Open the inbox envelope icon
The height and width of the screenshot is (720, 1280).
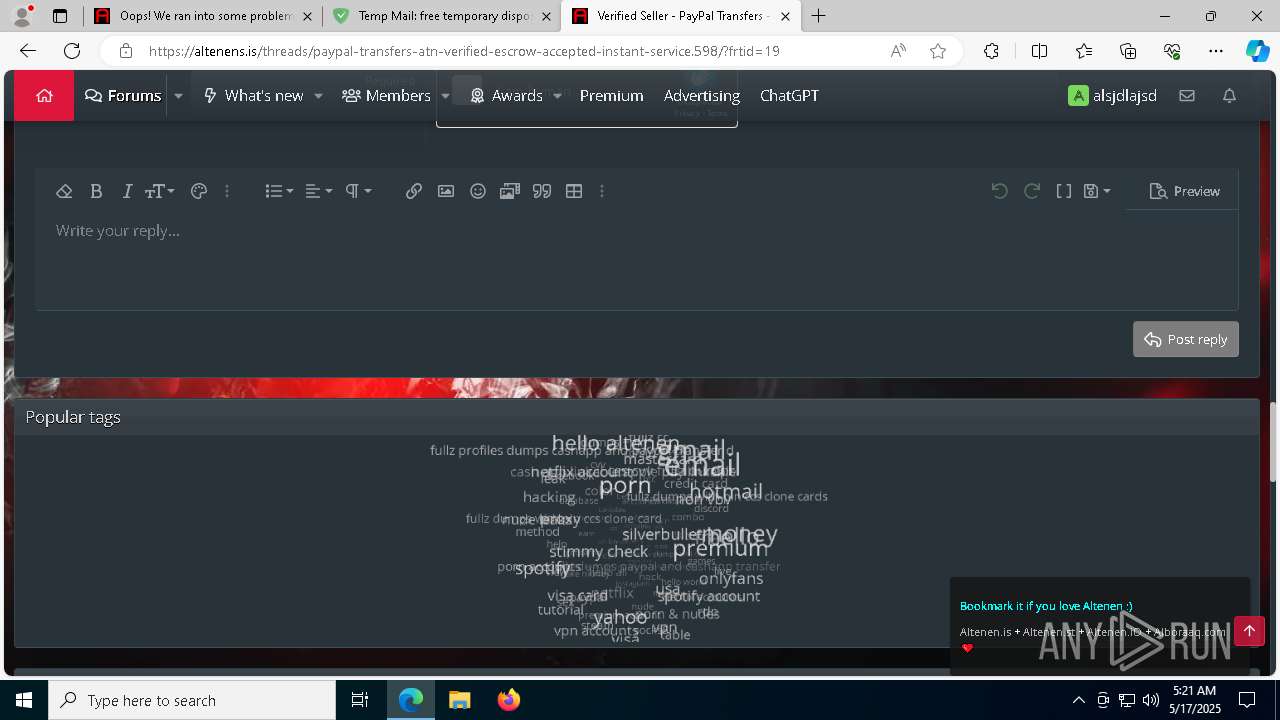[x=1187, y=96]
